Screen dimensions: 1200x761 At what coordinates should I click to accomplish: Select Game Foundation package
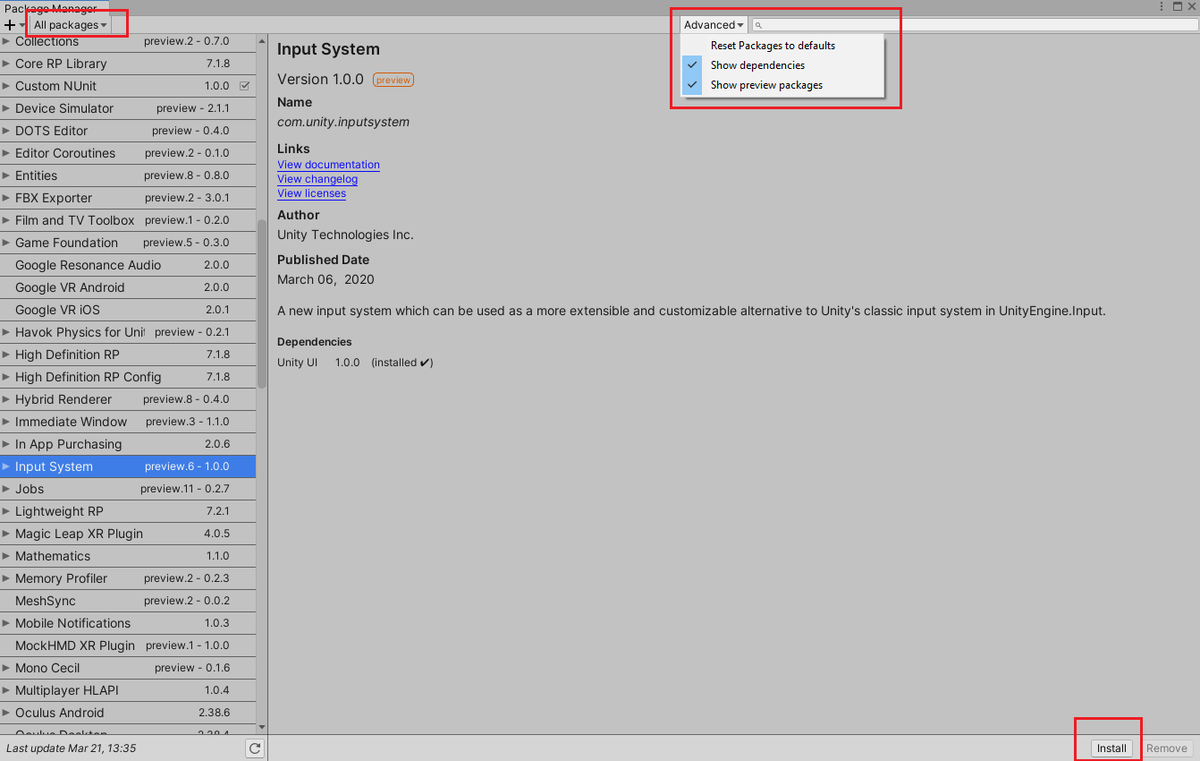pos(128,242)
